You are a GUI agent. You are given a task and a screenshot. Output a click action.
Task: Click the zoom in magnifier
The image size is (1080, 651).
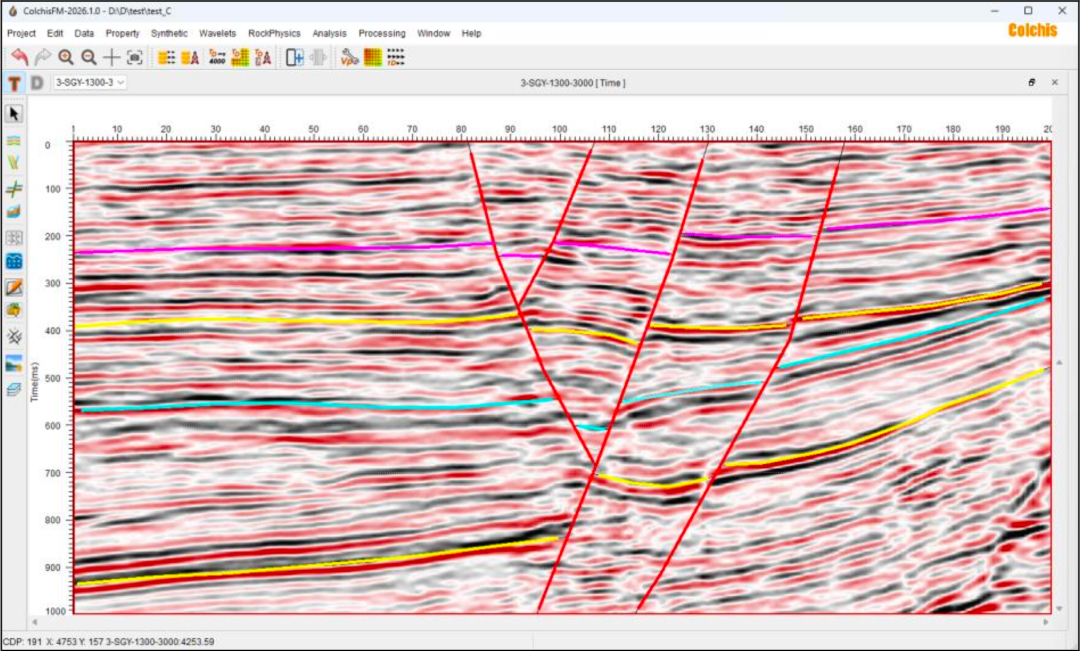tap(66, 58)
